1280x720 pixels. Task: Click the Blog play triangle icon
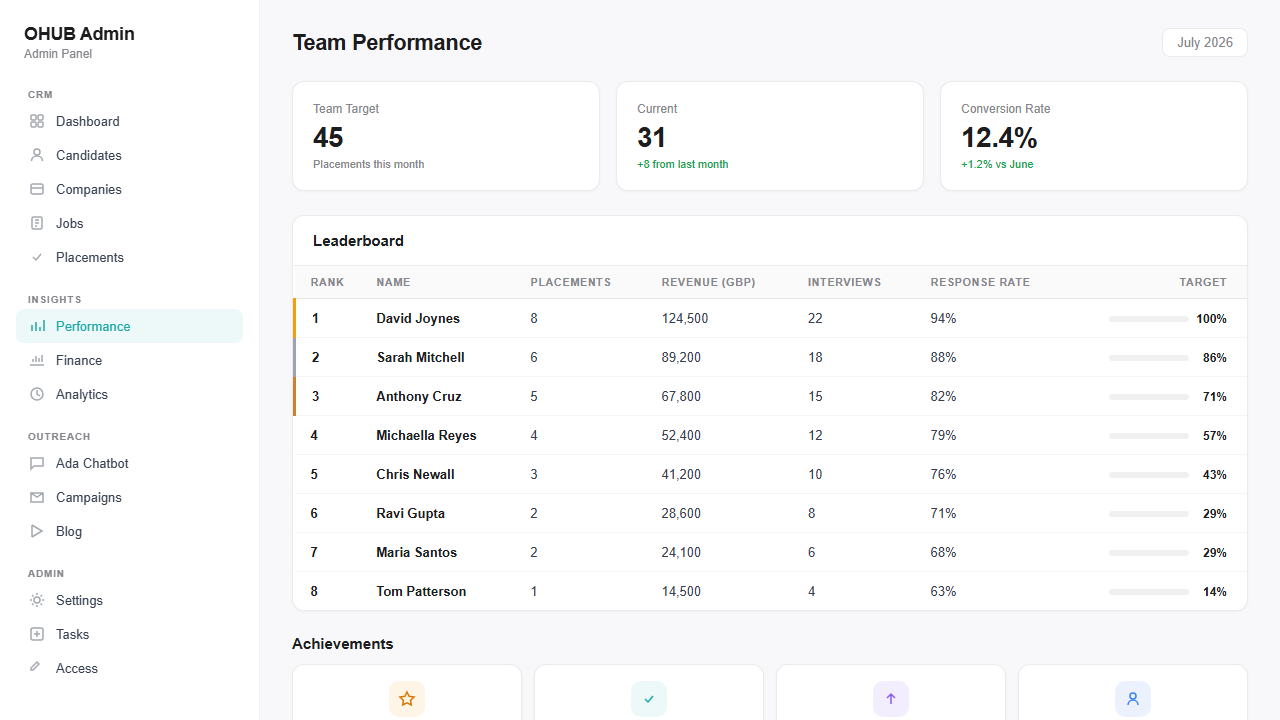[37, 531]
